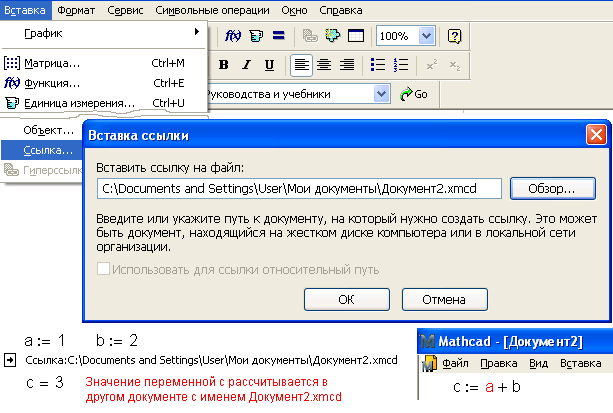Image resolution: width=613 pixels, height=413 pixels.
Task: Open Правка menu in Документ2 window
Action: (x=498, y=363)
